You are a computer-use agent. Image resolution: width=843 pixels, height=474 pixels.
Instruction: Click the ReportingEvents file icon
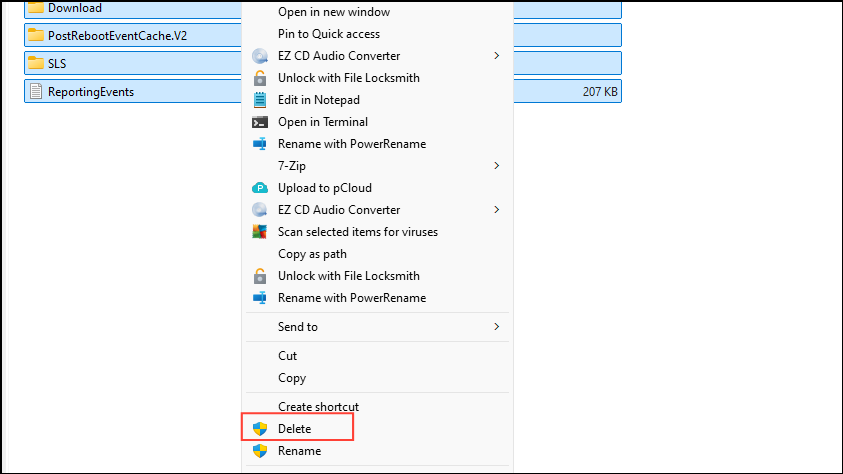pyautogui.click(x=35, y=92)
